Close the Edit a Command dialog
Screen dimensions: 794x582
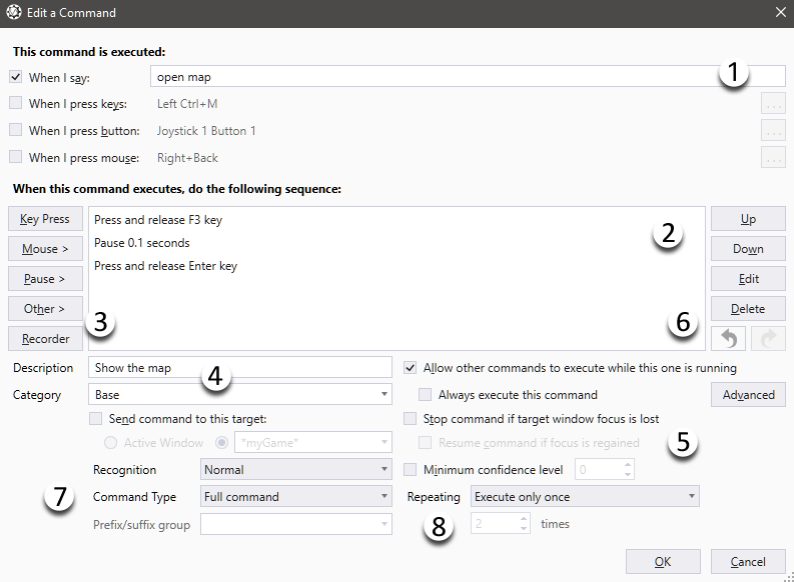[780, 13]
